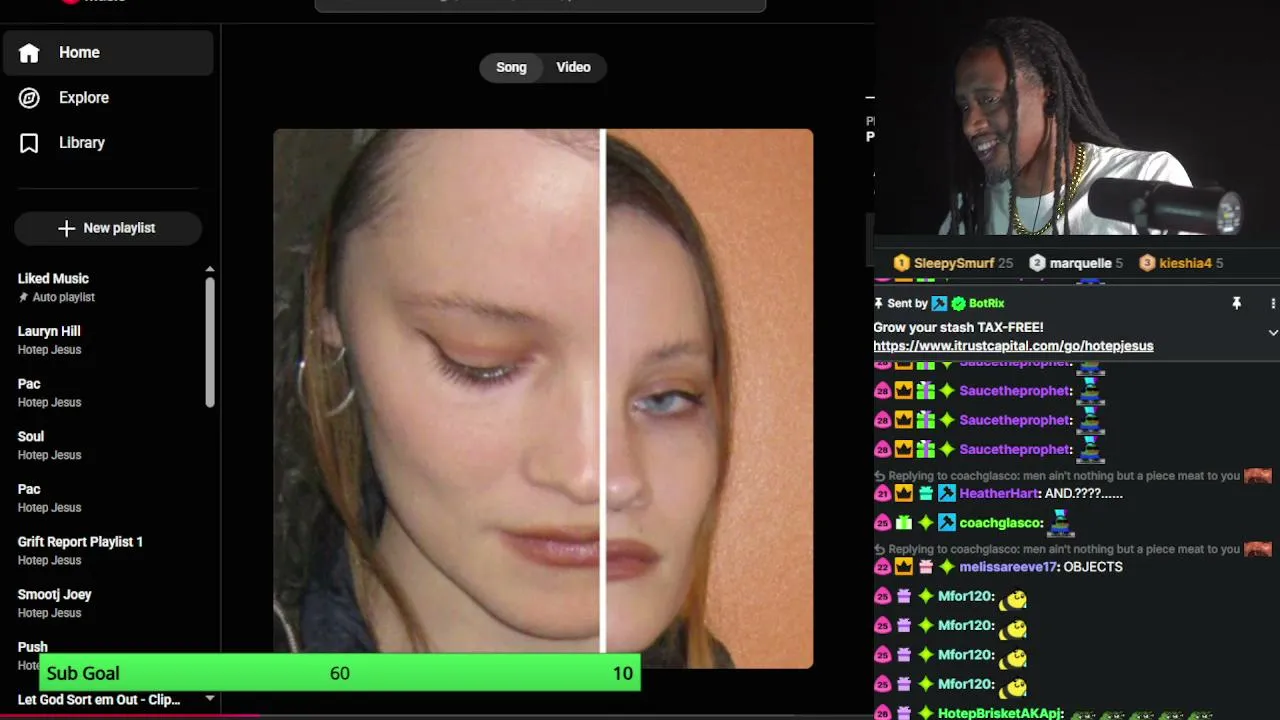Click BotRix's blue moderator badge

point(939,303)
